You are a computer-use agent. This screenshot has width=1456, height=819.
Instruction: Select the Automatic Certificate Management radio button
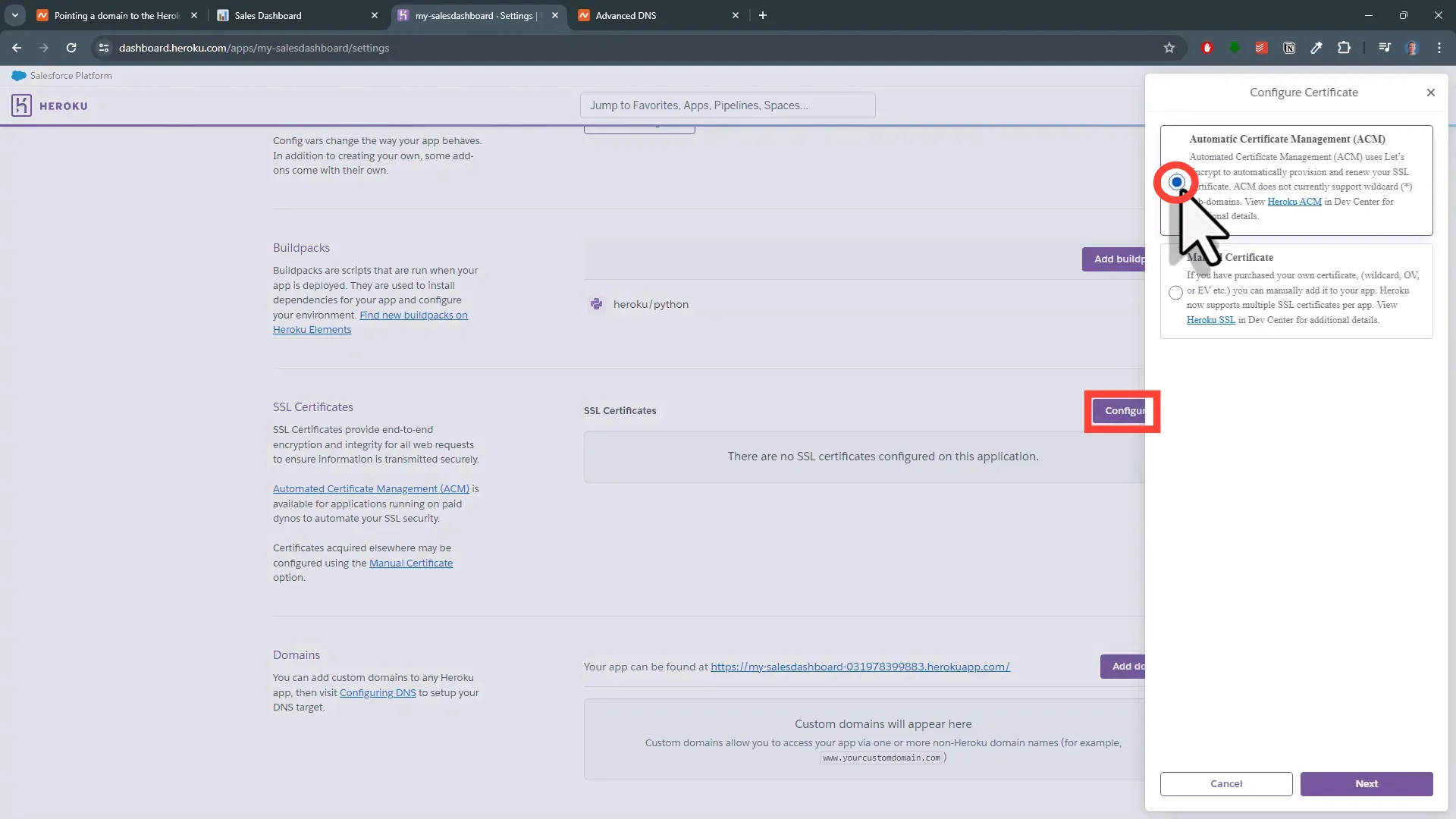pyautogui.click(x=1176, y=182)
